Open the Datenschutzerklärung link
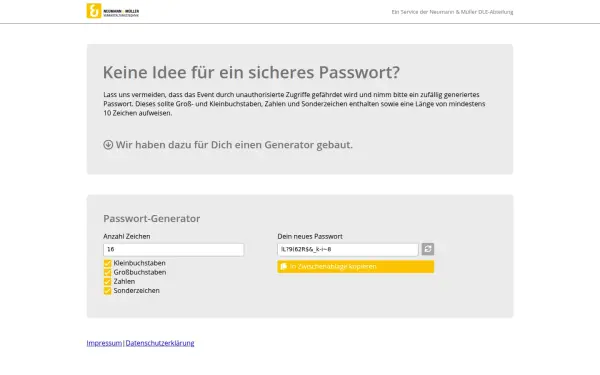 point(160,343)
